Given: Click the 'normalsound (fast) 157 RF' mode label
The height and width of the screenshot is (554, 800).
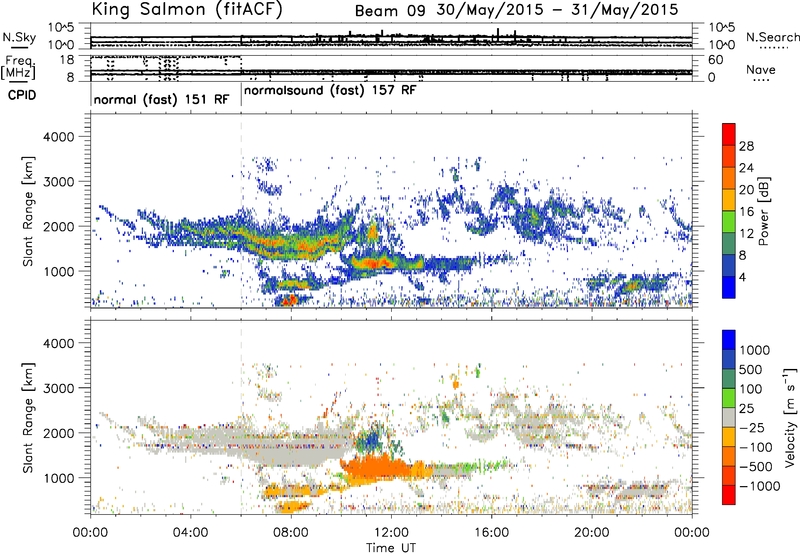Looking at the screenshot, I should (330, 90).
